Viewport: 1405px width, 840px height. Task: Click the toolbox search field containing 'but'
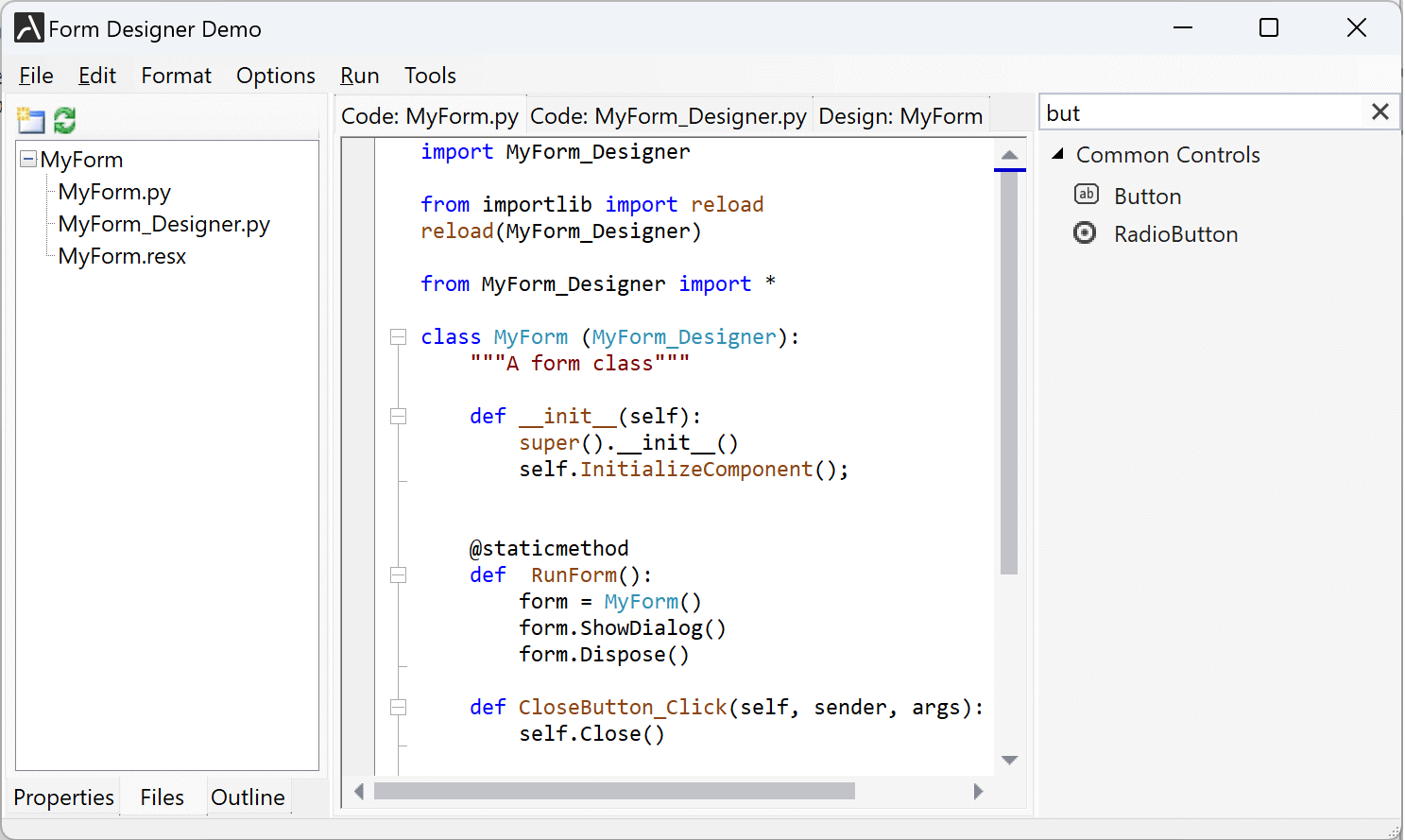[x=1202, y=112]
